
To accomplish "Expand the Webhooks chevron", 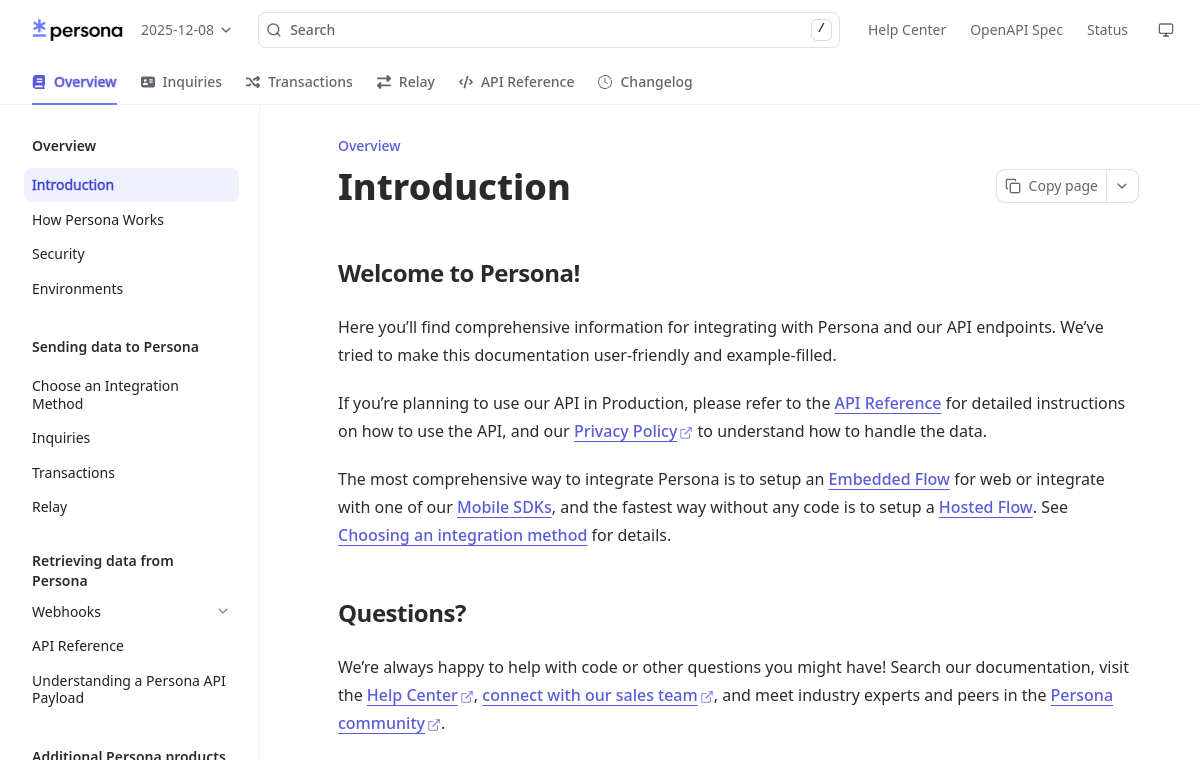I will pyautogui.click(x=223, y=611).
